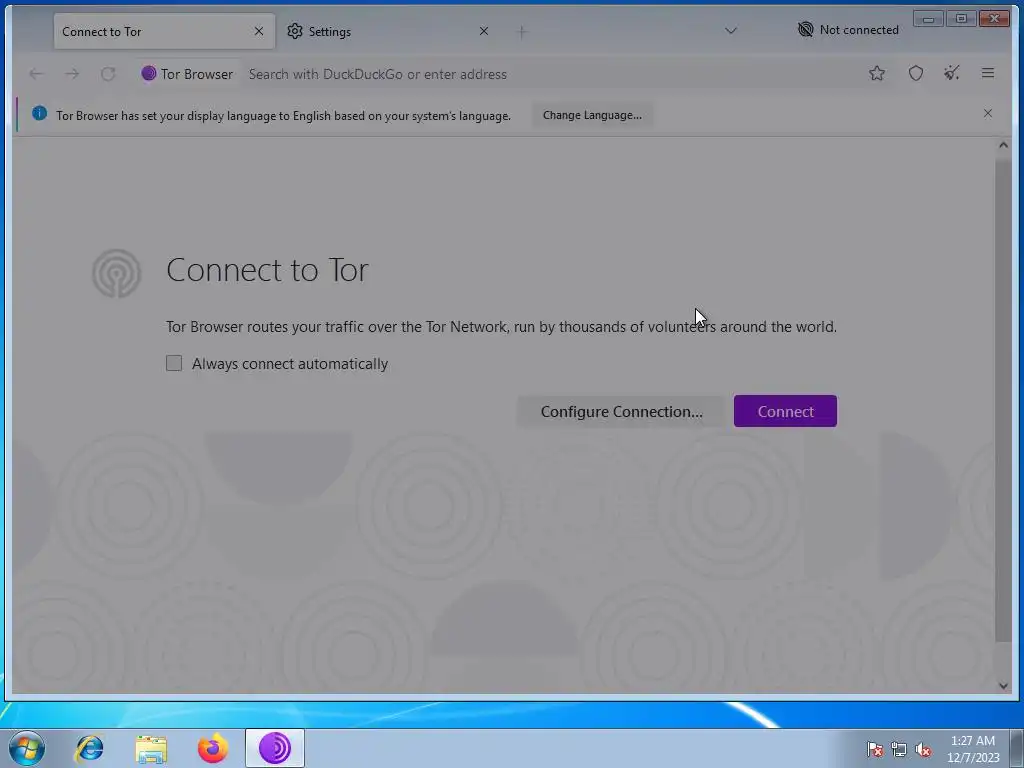
Task: Open Configure Connection settings
Action: pyautogui.click(x=621, y=411)
